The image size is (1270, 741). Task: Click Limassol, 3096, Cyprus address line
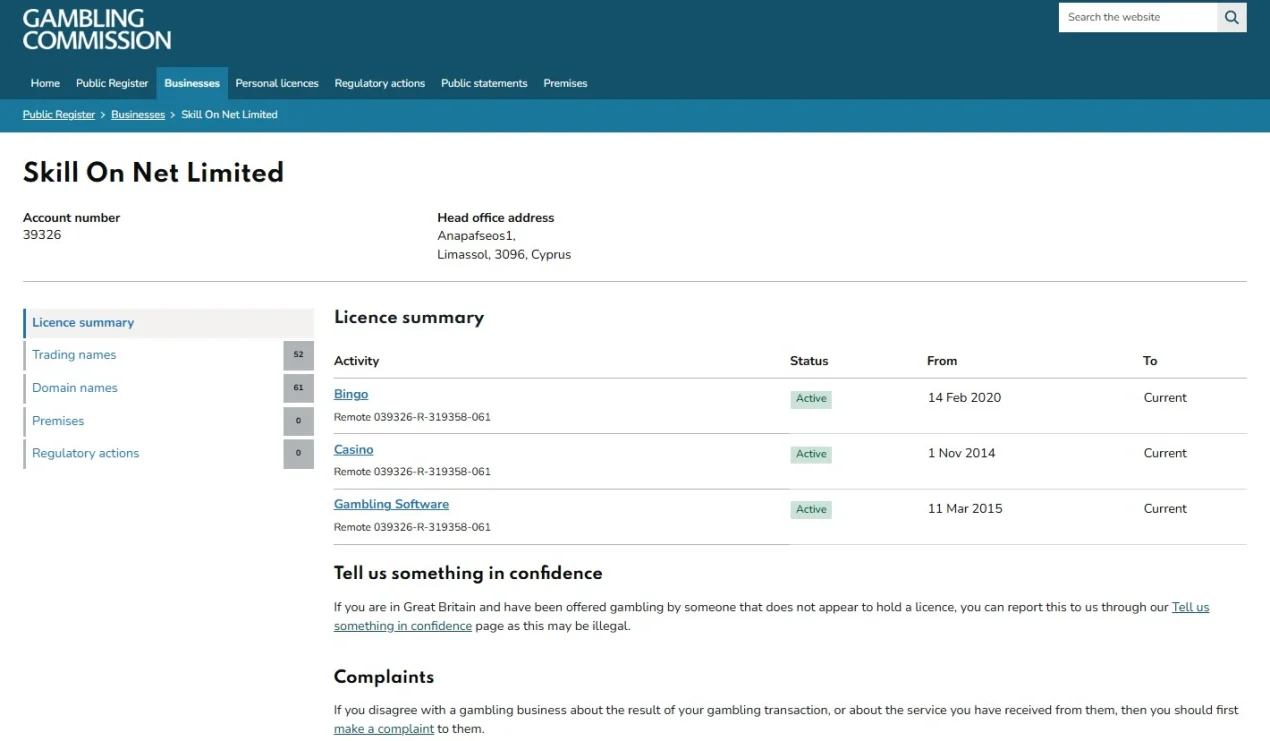(x=504, y=255)
